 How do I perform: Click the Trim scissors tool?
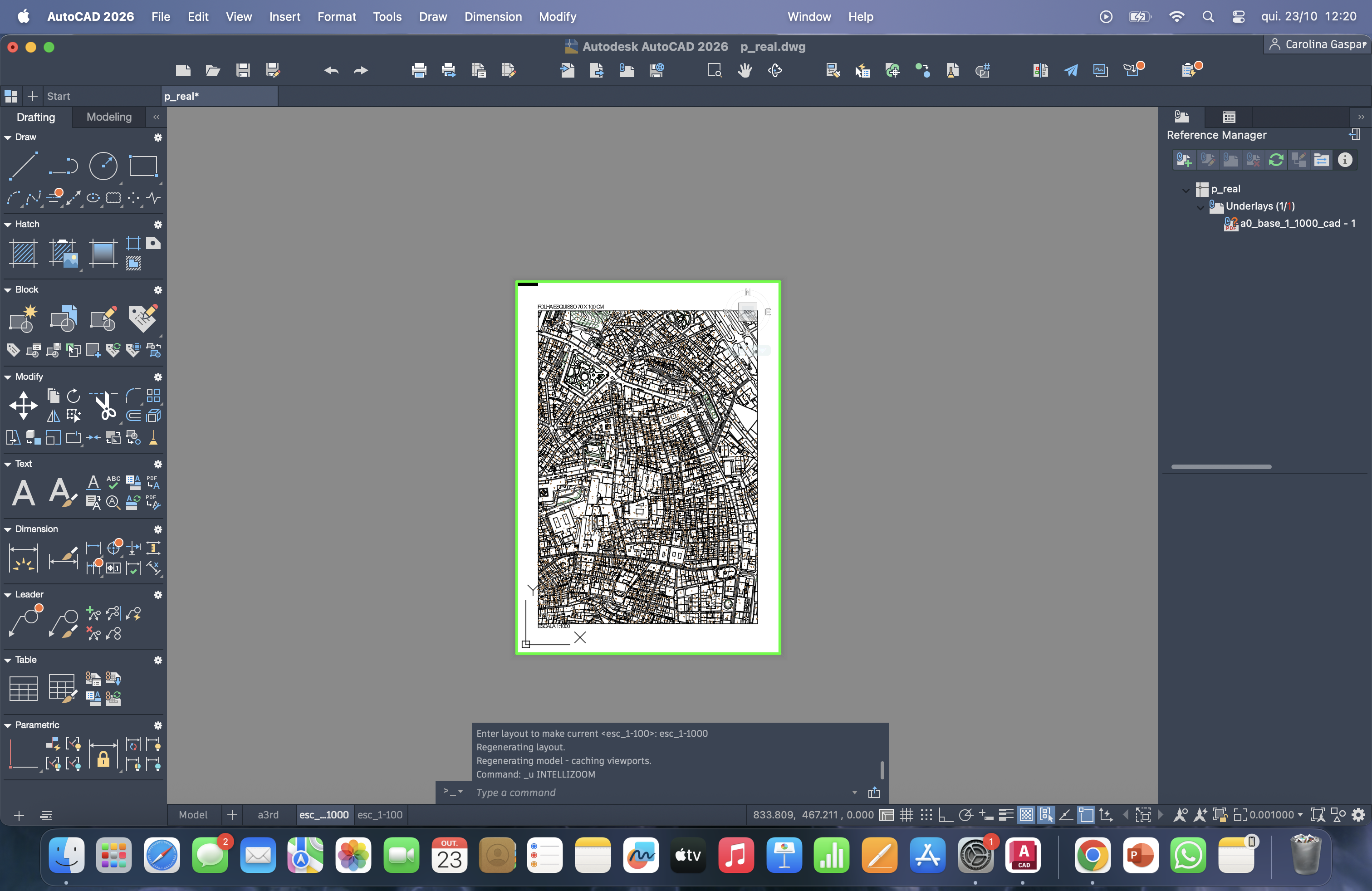104,406
